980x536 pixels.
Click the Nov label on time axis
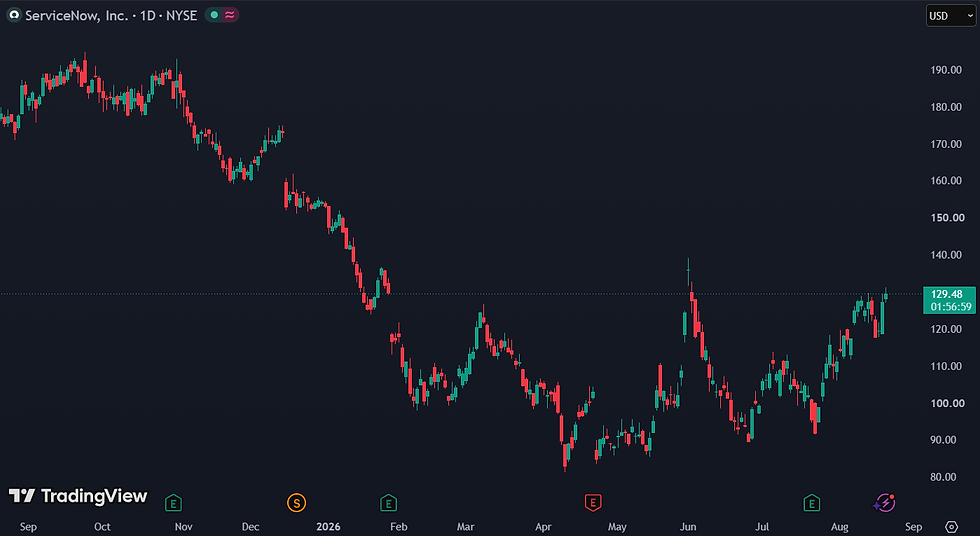click(x=183, y=527)
